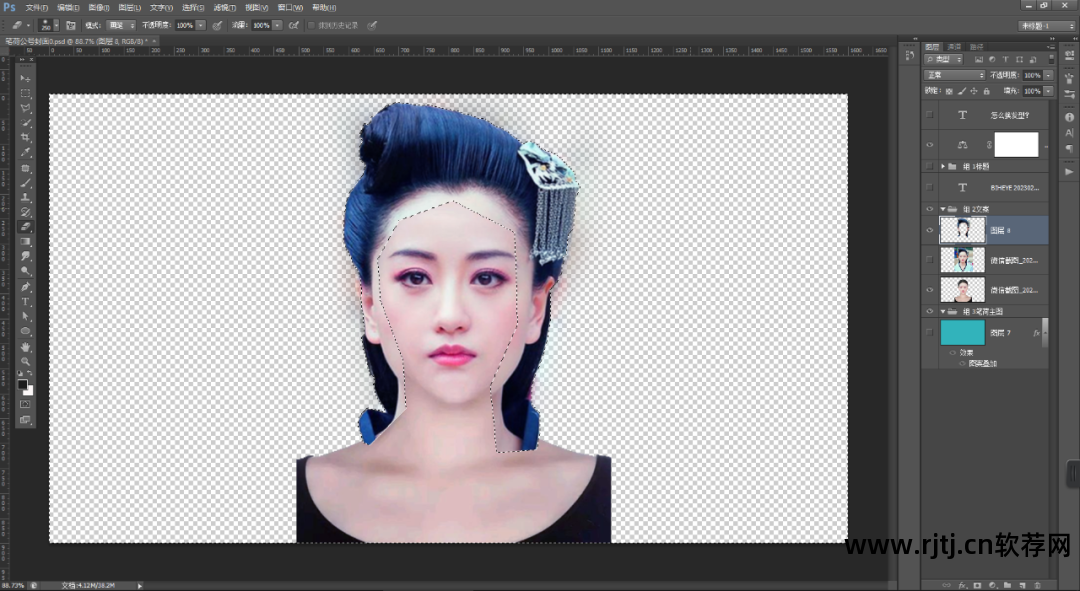Screen dimensions: 1080x591
Task: Select the Rectangular Marquee tool
Action: tap(26, 93)
